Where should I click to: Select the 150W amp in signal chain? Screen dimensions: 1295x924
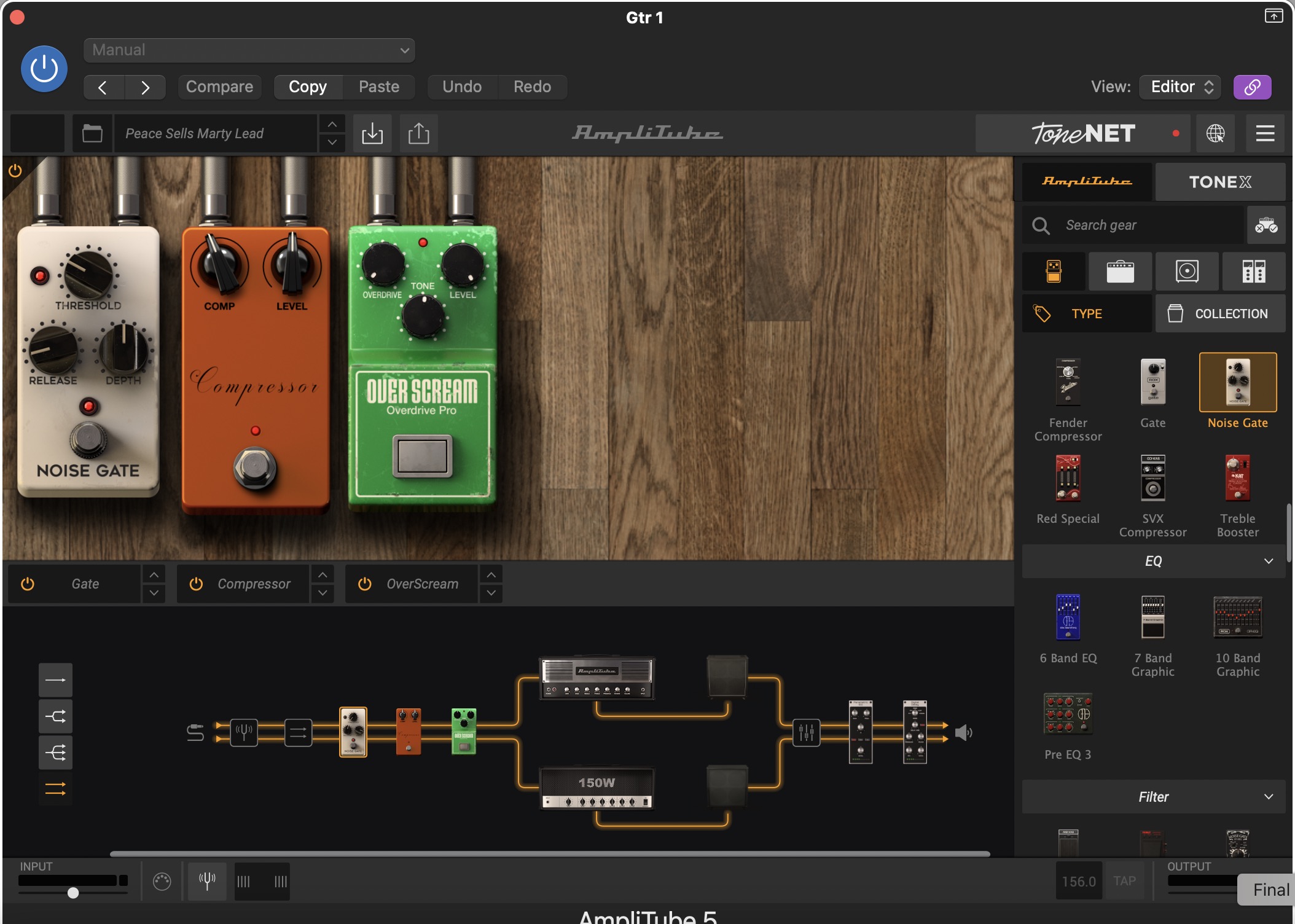(x=597, y=788)
